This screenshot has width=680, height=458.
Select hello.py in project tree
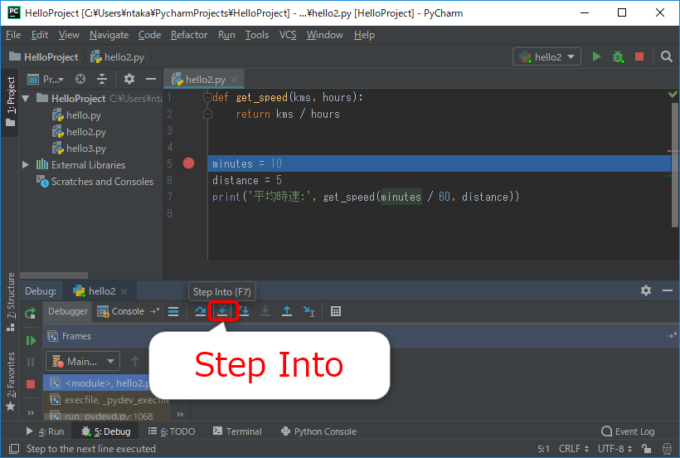pyautogui.click(x=77, y=115)
